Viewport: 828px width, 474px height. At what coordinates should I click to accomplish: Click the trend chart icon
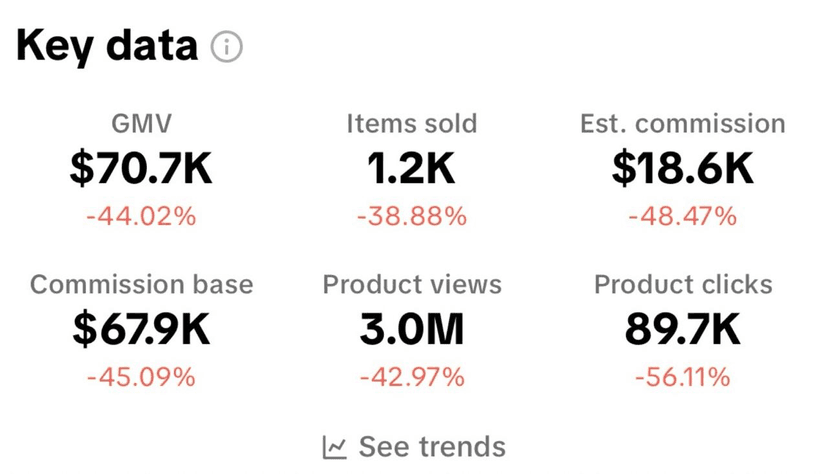[x=335, y=447]
